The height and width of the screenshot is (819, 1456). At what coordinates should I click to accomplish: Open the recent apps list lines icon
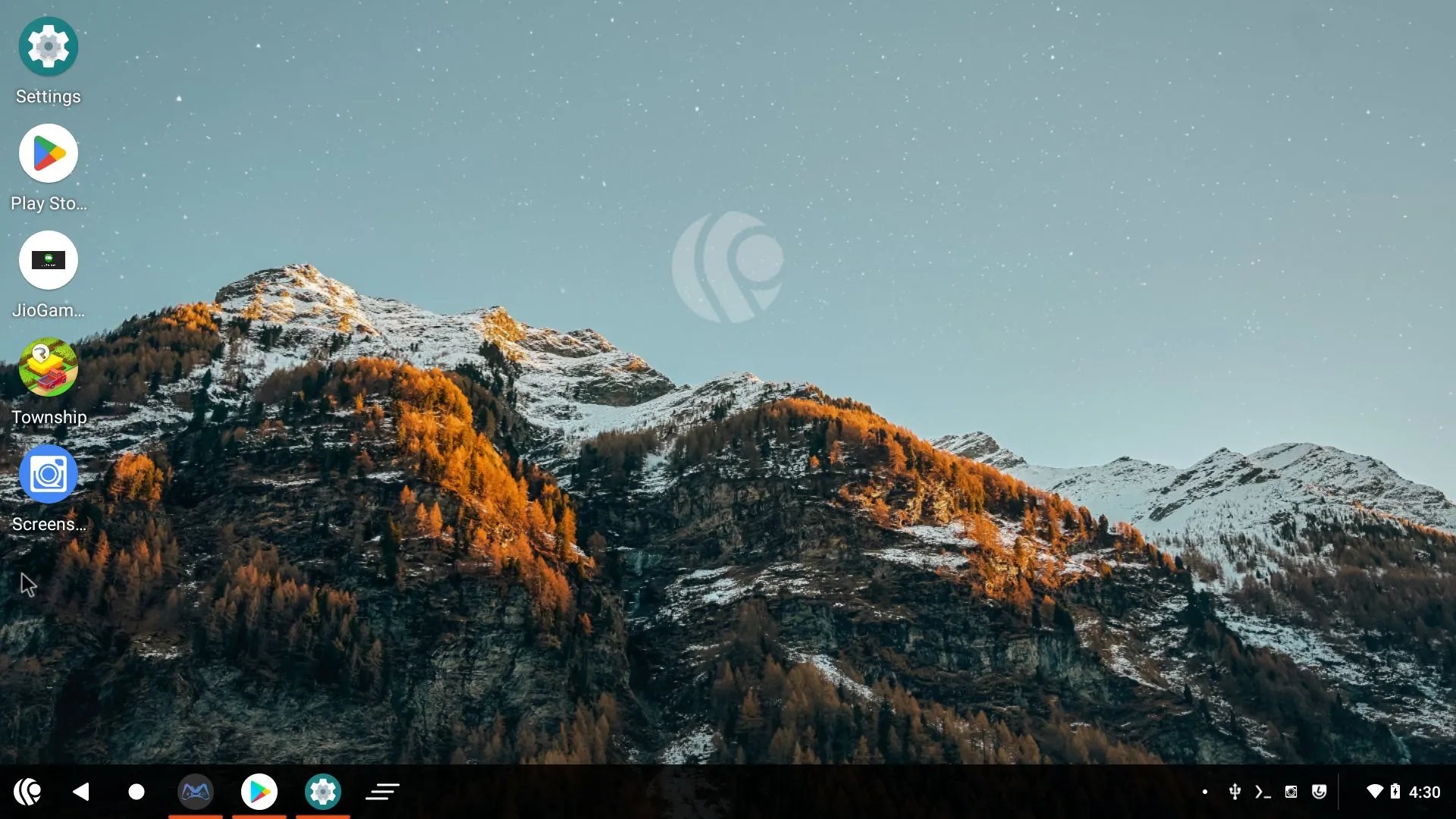382,792
